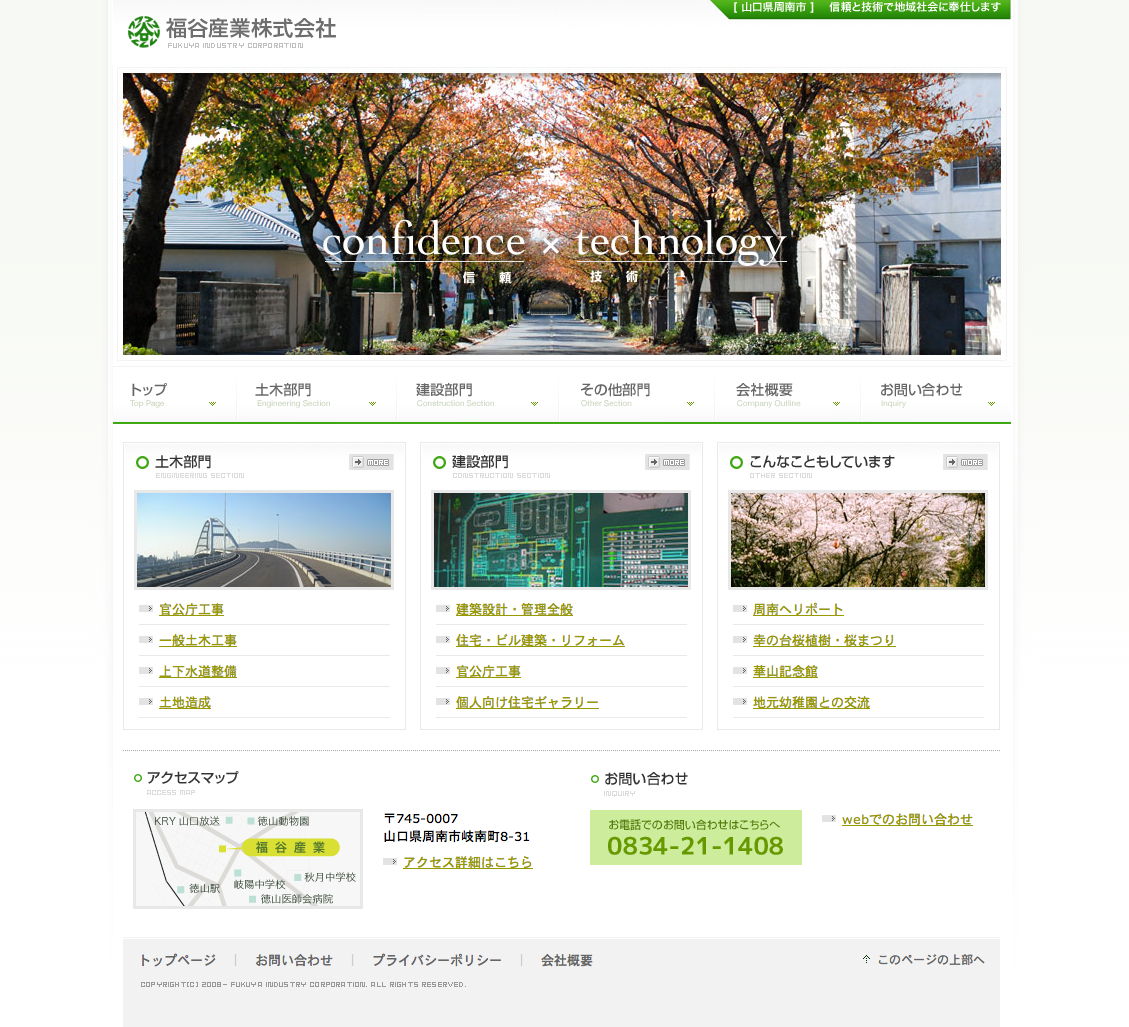Click the cherry blossom photo thumbnail
The image size is (1129, 1027).
click(858, 540)
